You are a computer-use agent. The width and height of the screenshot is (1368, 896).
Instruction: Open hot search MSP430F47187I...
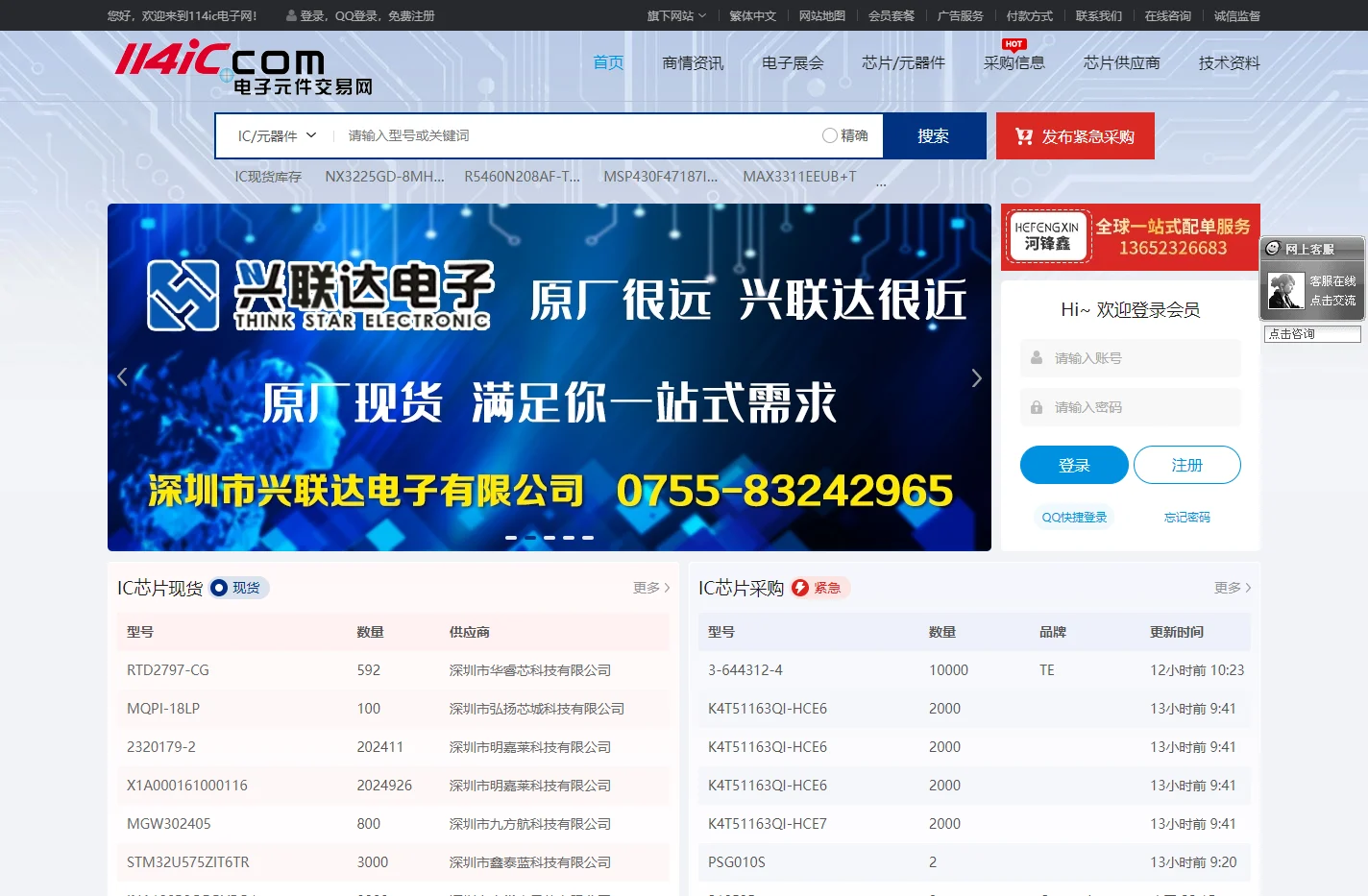tap(661, 177)
